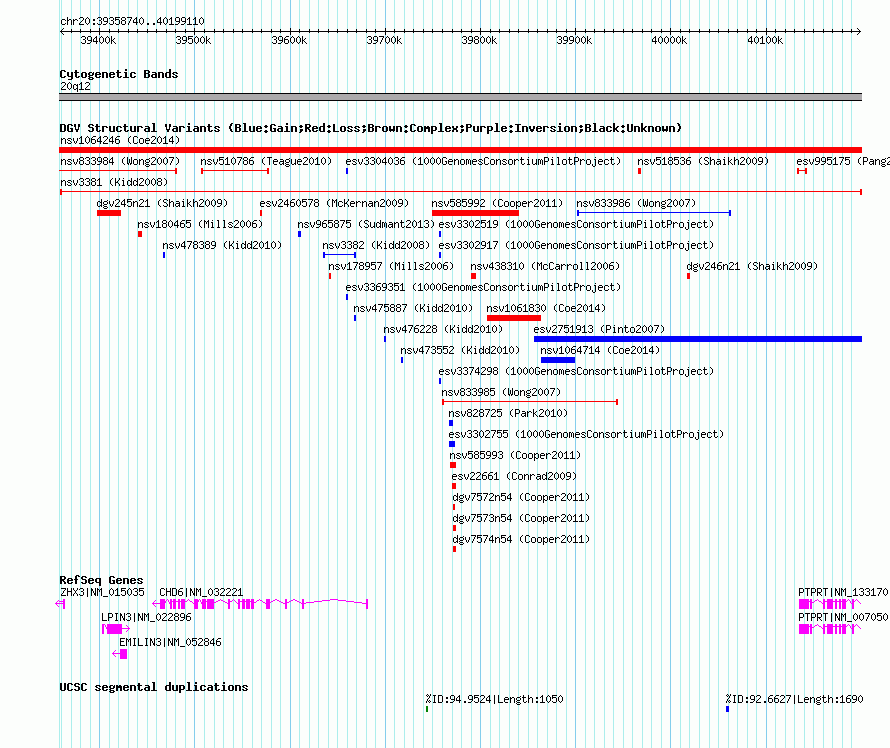Click nsv510786 (Teague2010) variant label

tap(266, 161)
